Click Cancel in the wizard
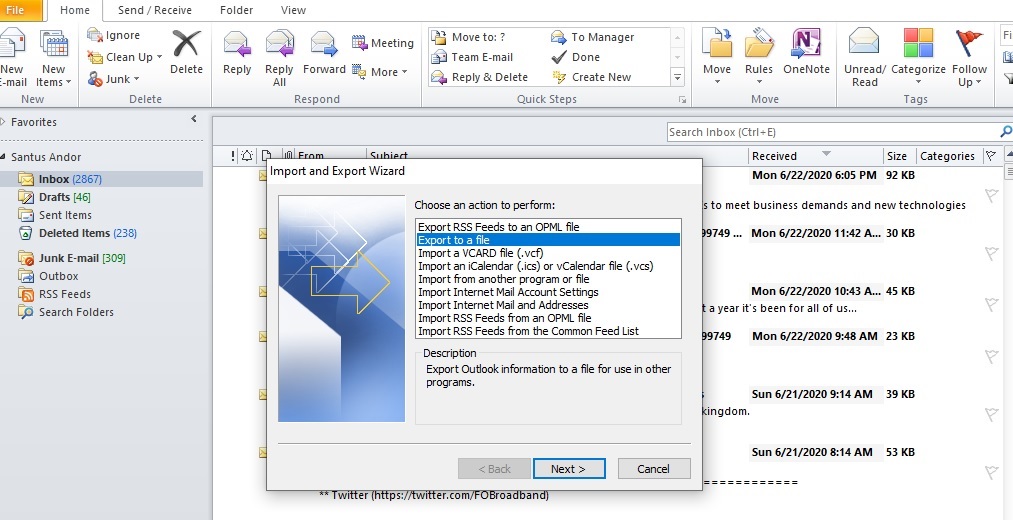The width and height of the screenshot is (1013, 520). pyautogui.click(x=654, y=469)
